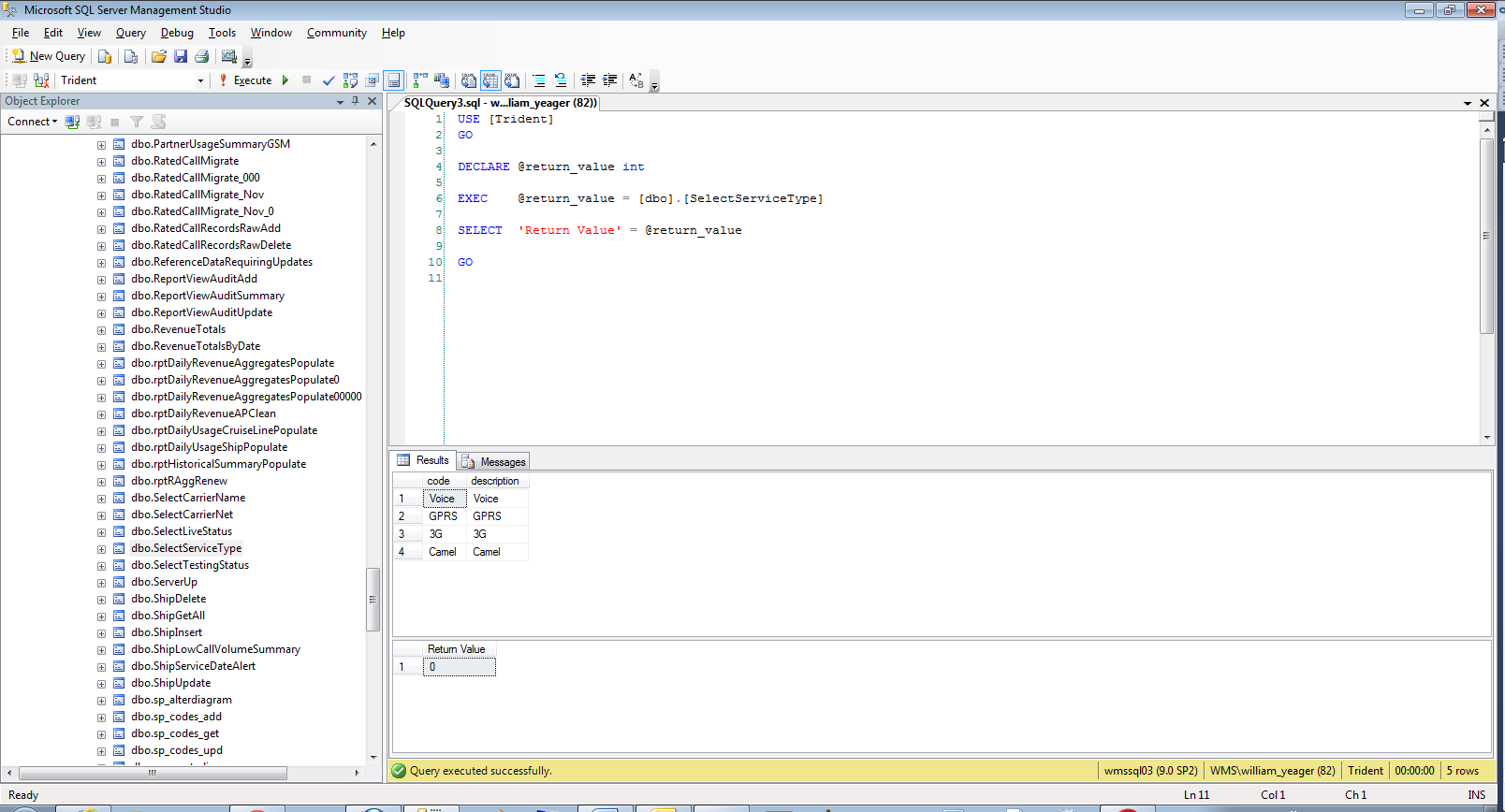
Task: Expand the dbo.SelectServiceType tree node
Action: pyautogui.click(x=101, y=549)
